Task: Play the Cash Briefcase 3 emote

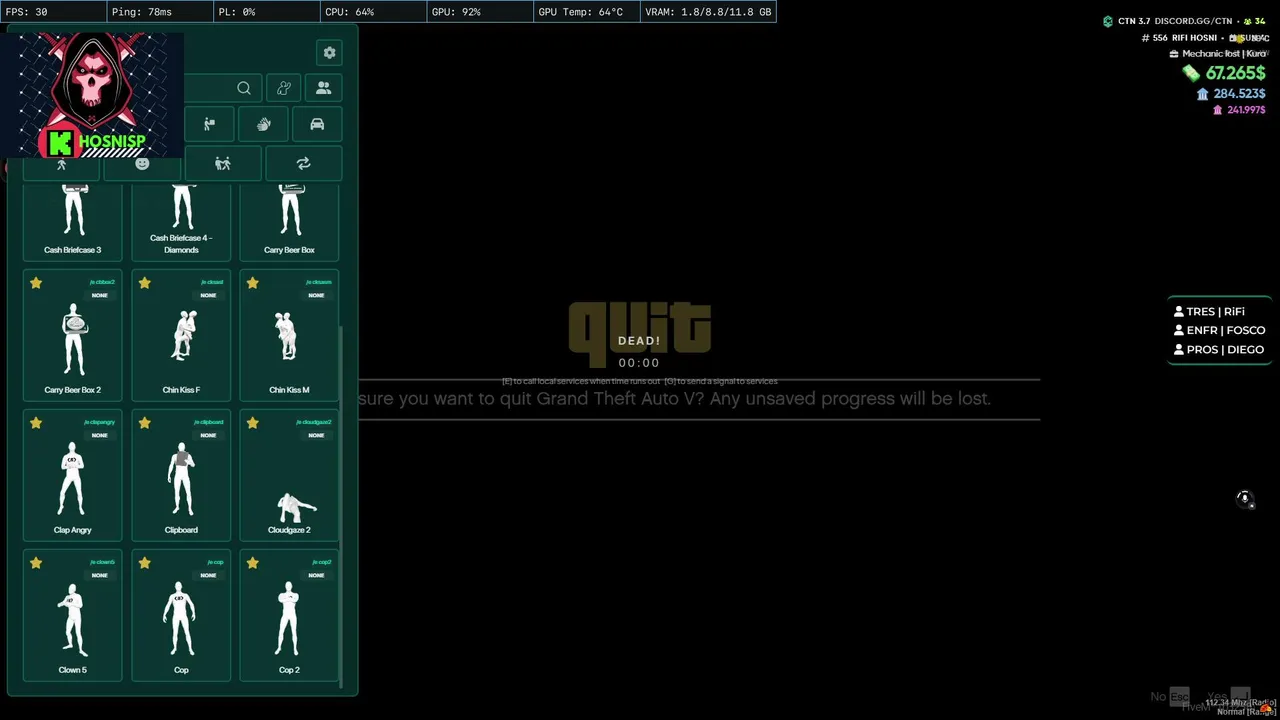Action: click(x=73, y=222)
